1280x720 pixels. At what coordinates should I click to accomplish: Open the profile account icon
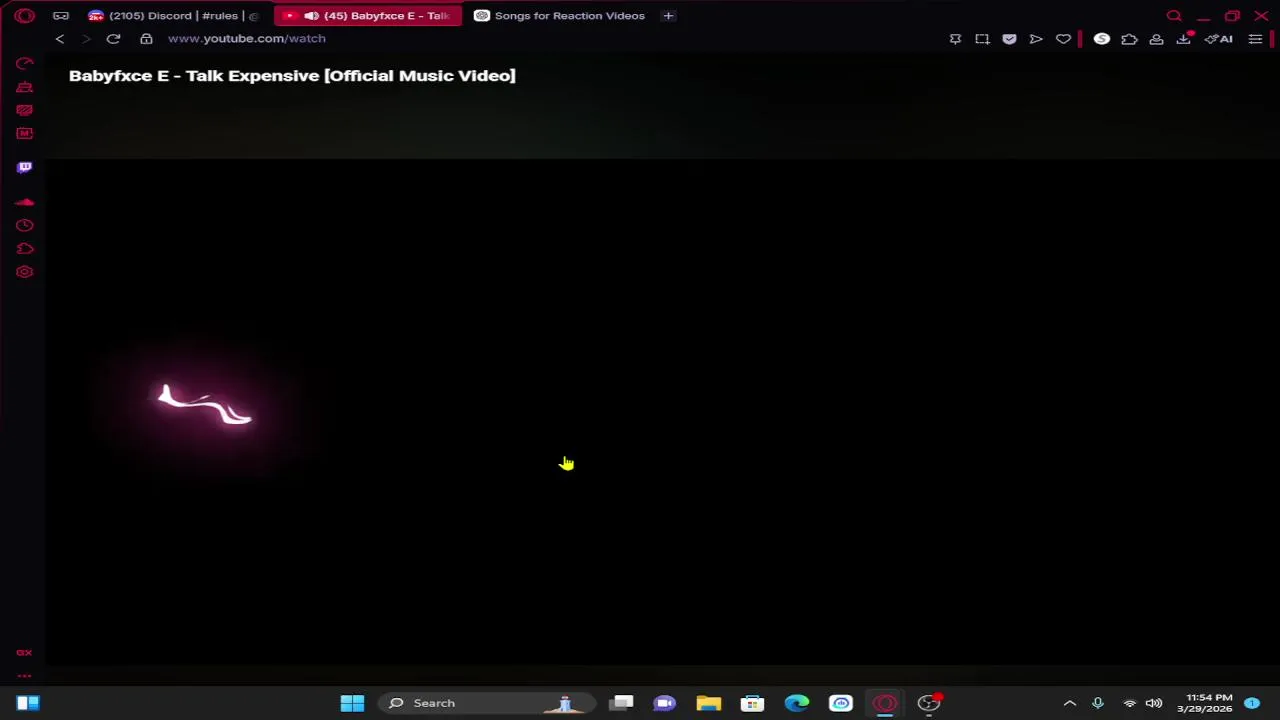tap(1156, 39)
